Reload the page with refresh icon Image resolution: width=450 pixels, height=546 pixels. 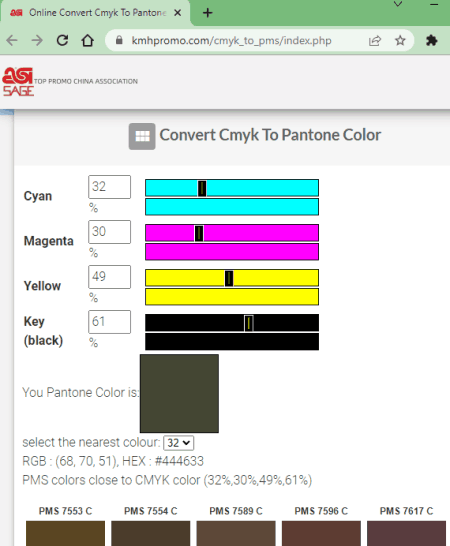[x=62, y=41]
